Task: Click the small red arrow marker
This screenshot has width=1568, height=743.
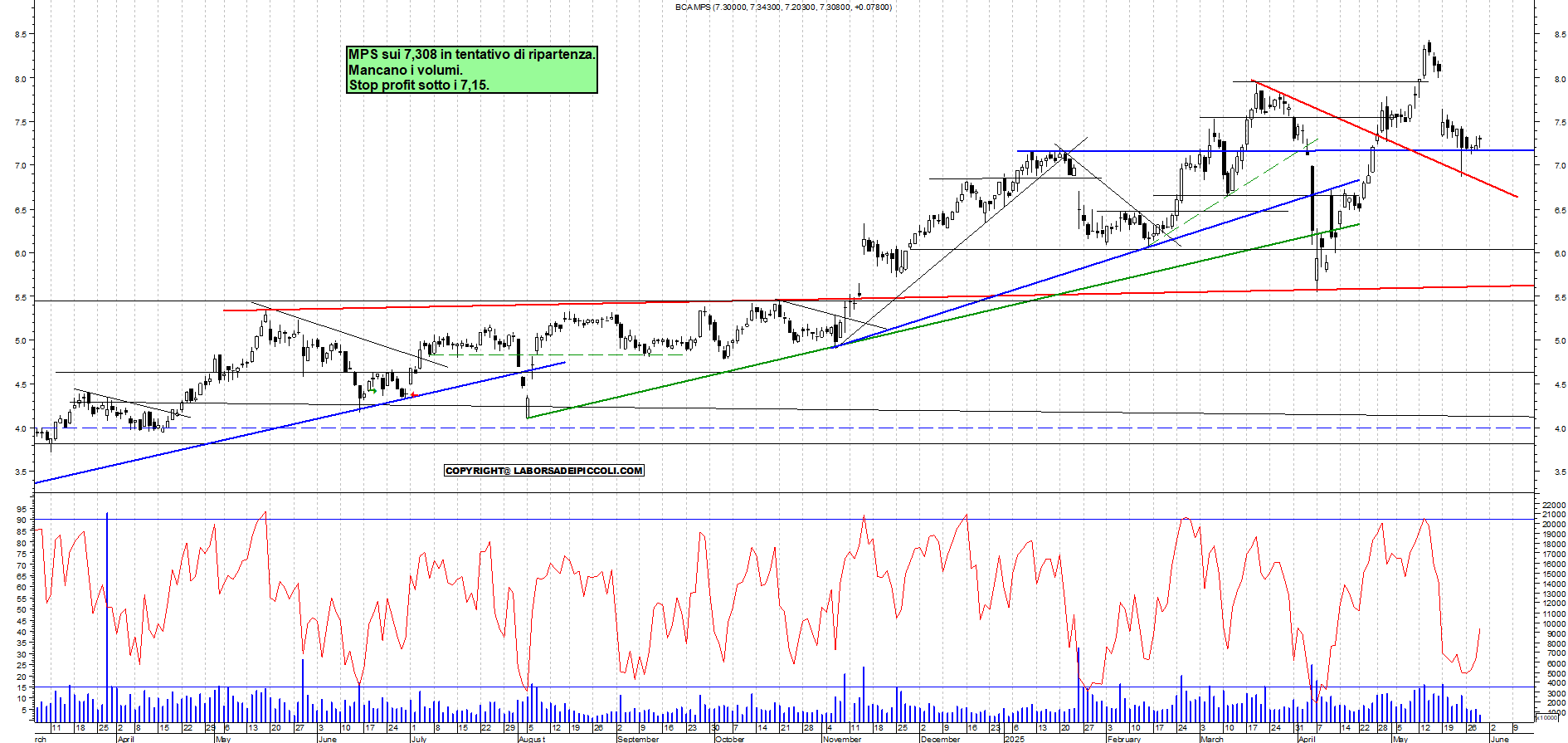Action: (x=413, y=395)
